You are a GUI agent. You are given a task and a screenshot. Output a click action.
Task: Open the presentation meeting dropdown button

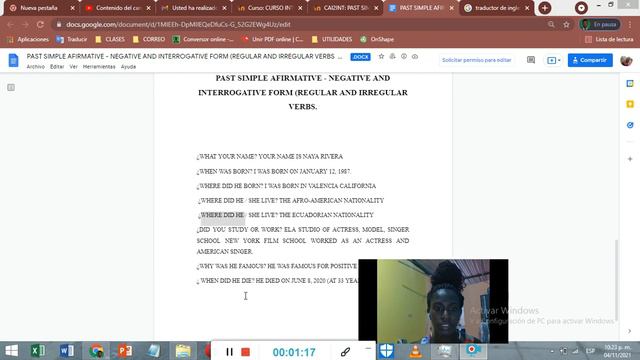click(x=553, y=60)
